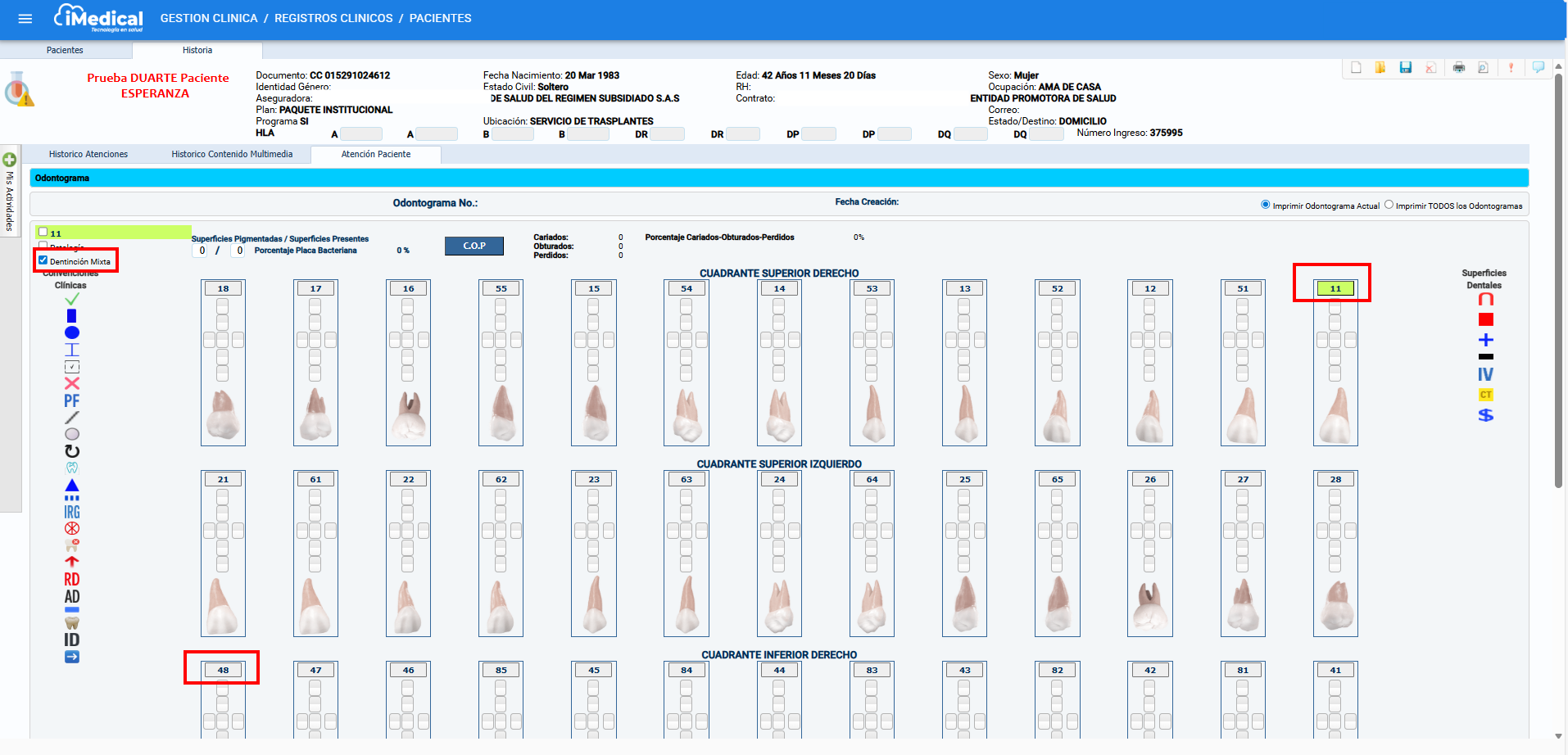The width and height of the screenshot is (1568, 755).
Task: Select the pink X clinical convention
Action: point(72,383)
